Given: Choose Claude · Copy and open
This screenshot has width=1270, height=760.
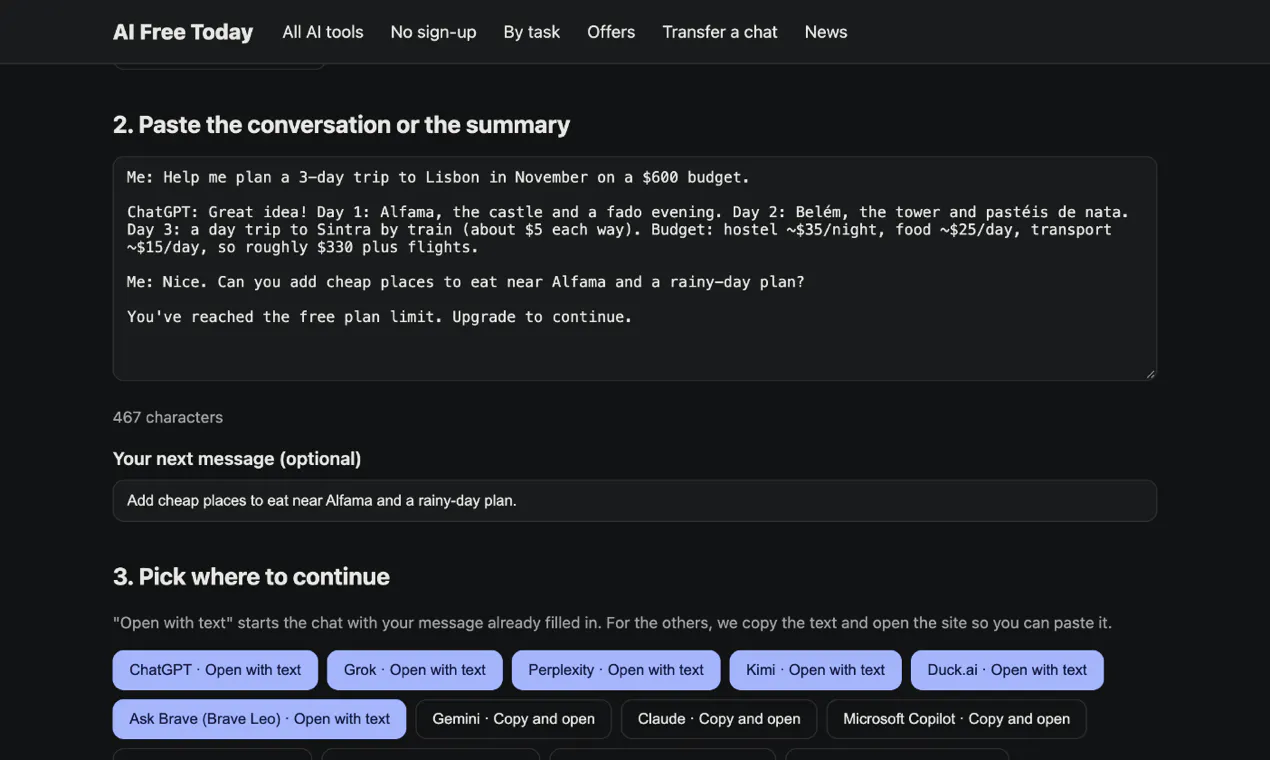Looking at the screenshot, I should coord(719,719).
